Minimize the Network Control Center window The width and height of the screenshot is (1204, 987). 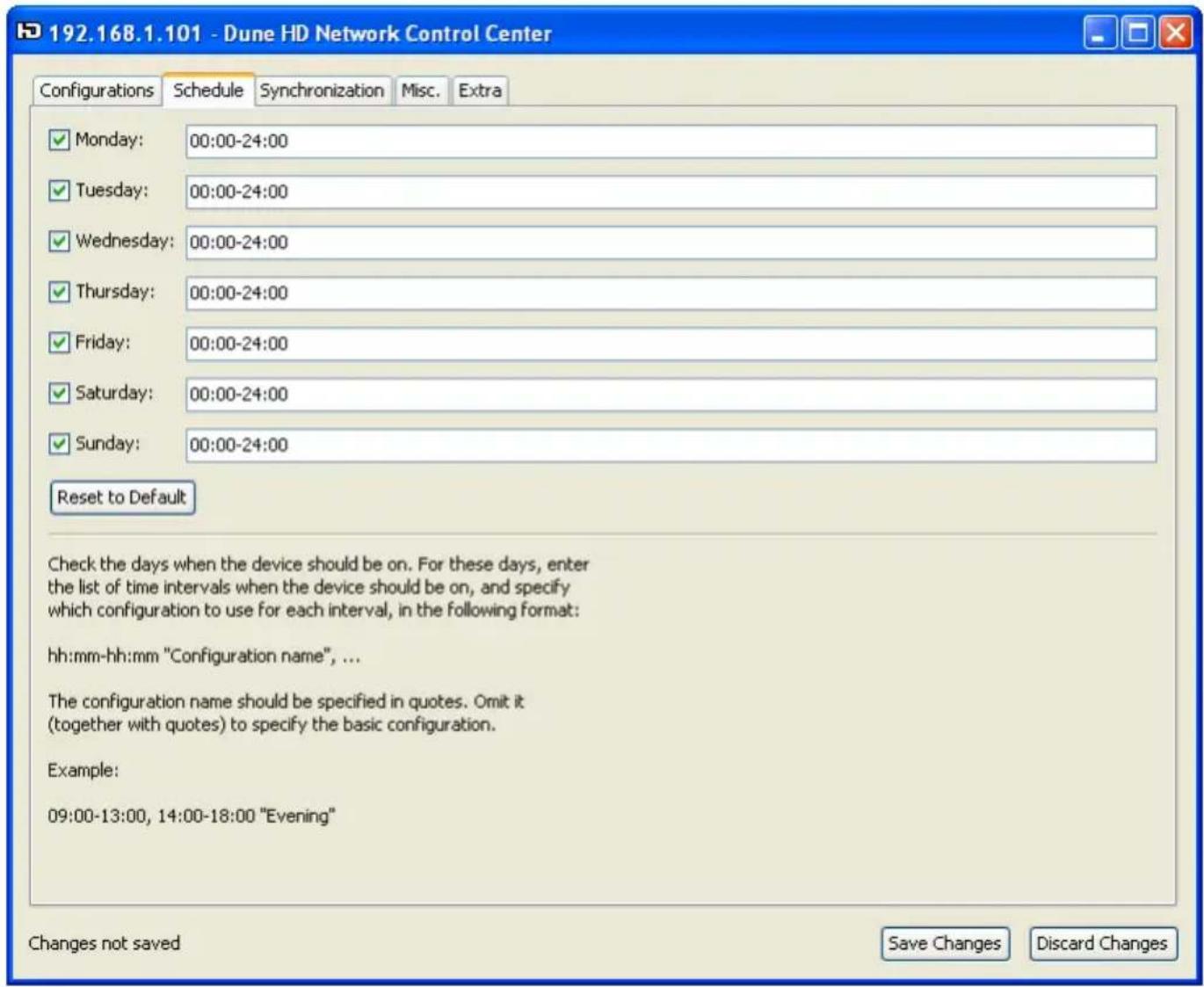tap(1099, 33)
